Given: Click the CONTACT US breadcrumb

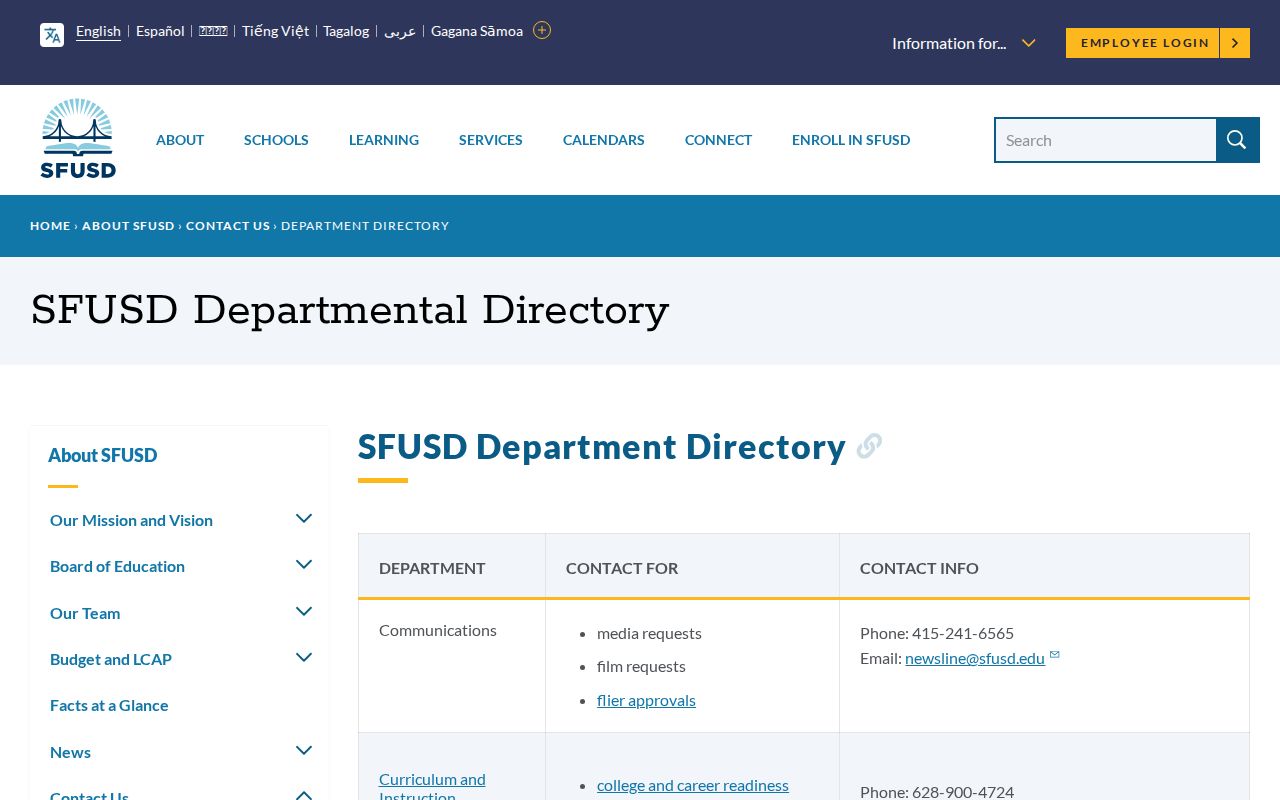Looking at the screenshot, I should 228,226.
